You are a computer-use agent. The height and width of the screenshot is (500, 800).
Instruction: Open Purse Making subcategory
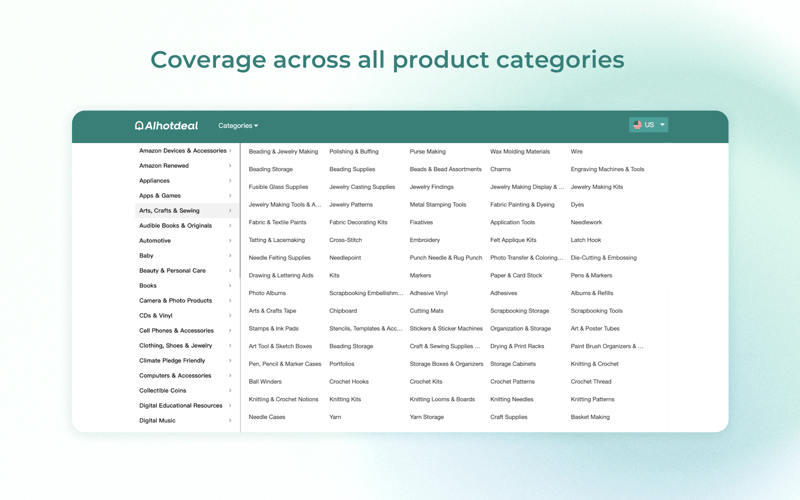428,152
